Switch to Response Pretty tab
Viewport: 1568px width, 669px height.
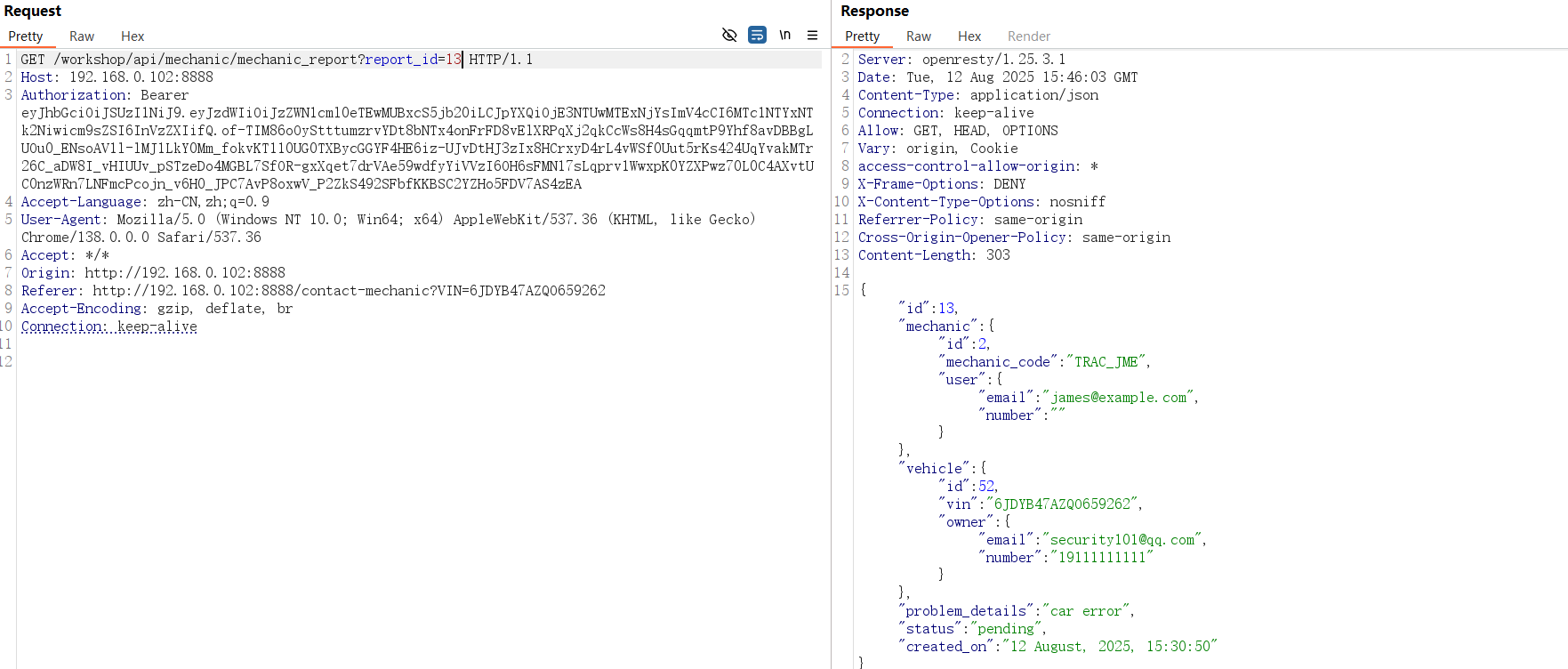(862, 36)
